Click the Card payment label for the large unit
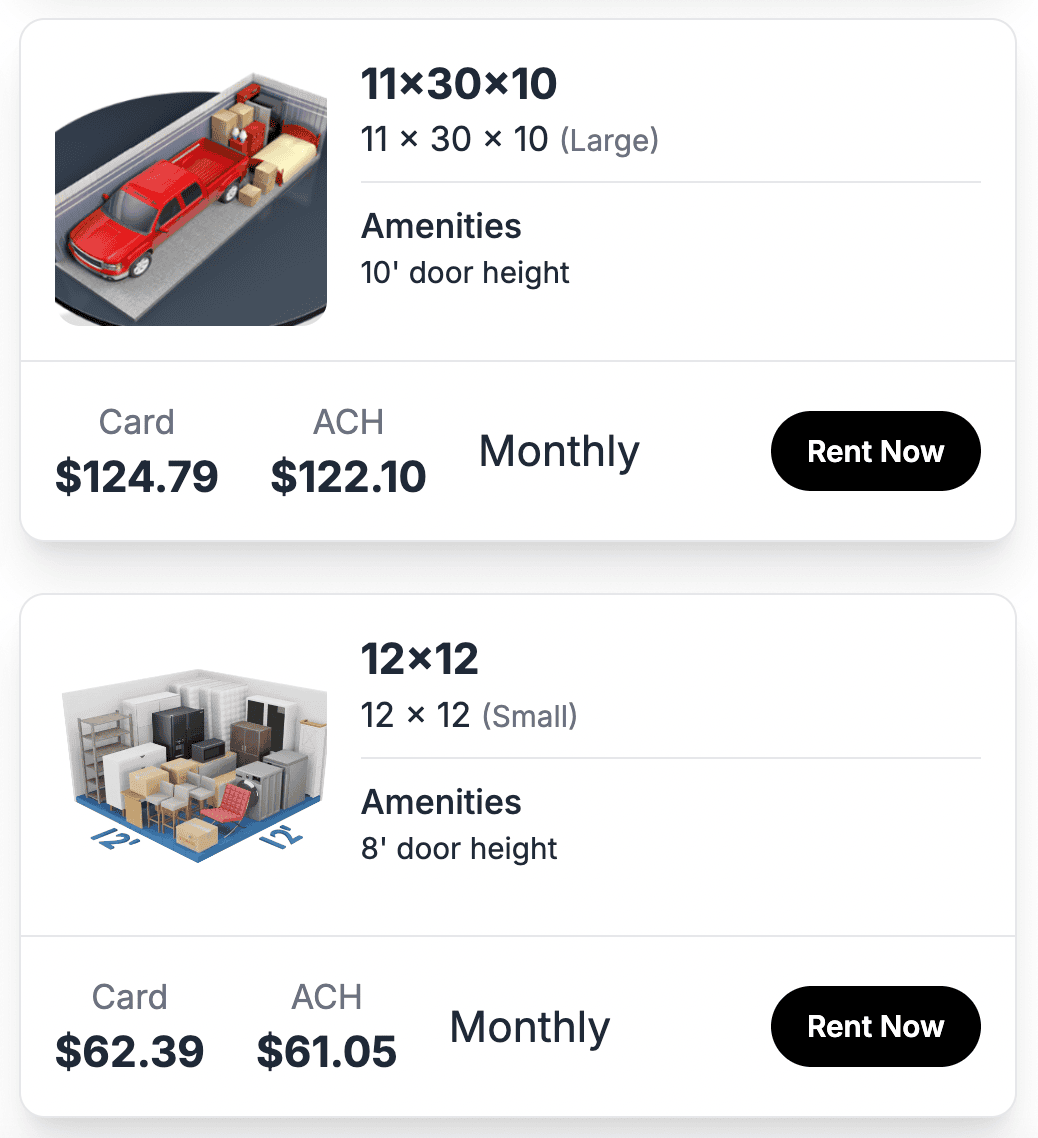Screen dimensions: 1038x1138 pyautogui.click(x=136, y=422)
